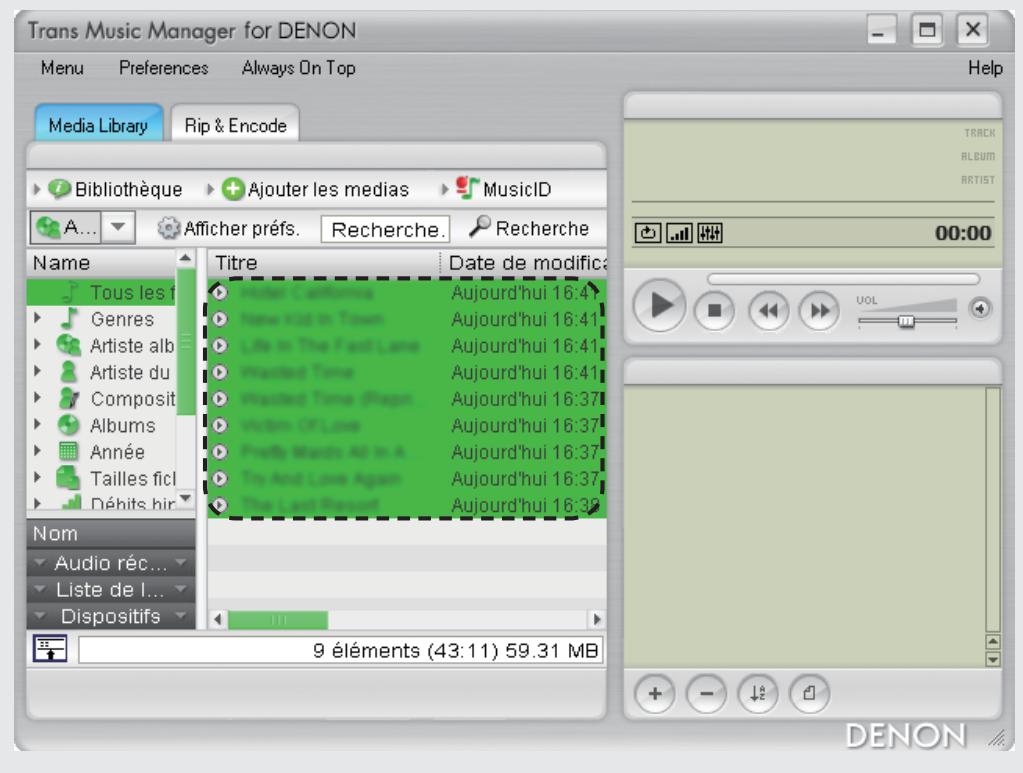Click status text 9 éléments (43:11) 59.31 MB
Screen dimensions: 1023x773
[x=455, y=650]
